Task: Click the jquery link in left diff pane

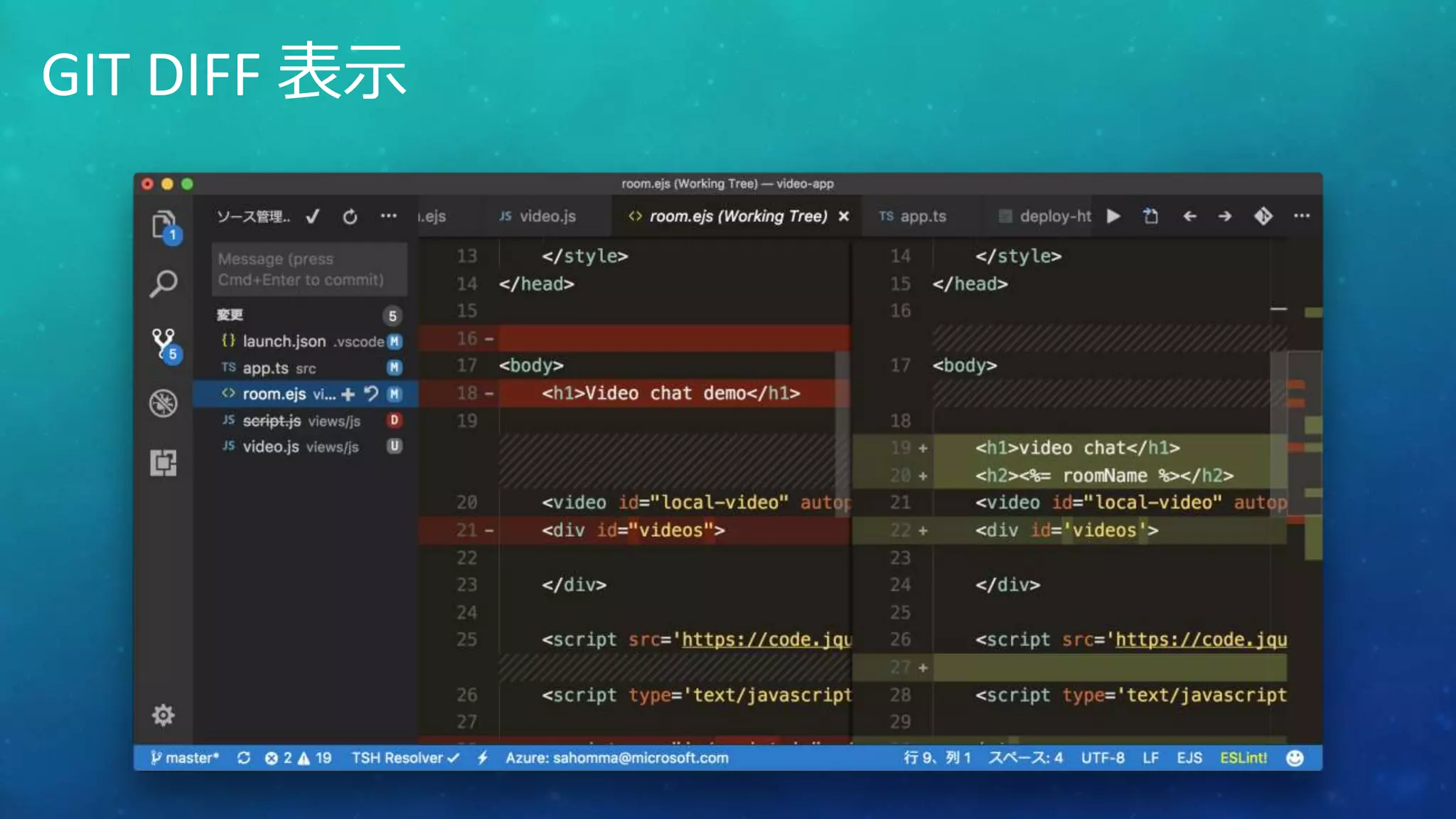Action: 766,639
